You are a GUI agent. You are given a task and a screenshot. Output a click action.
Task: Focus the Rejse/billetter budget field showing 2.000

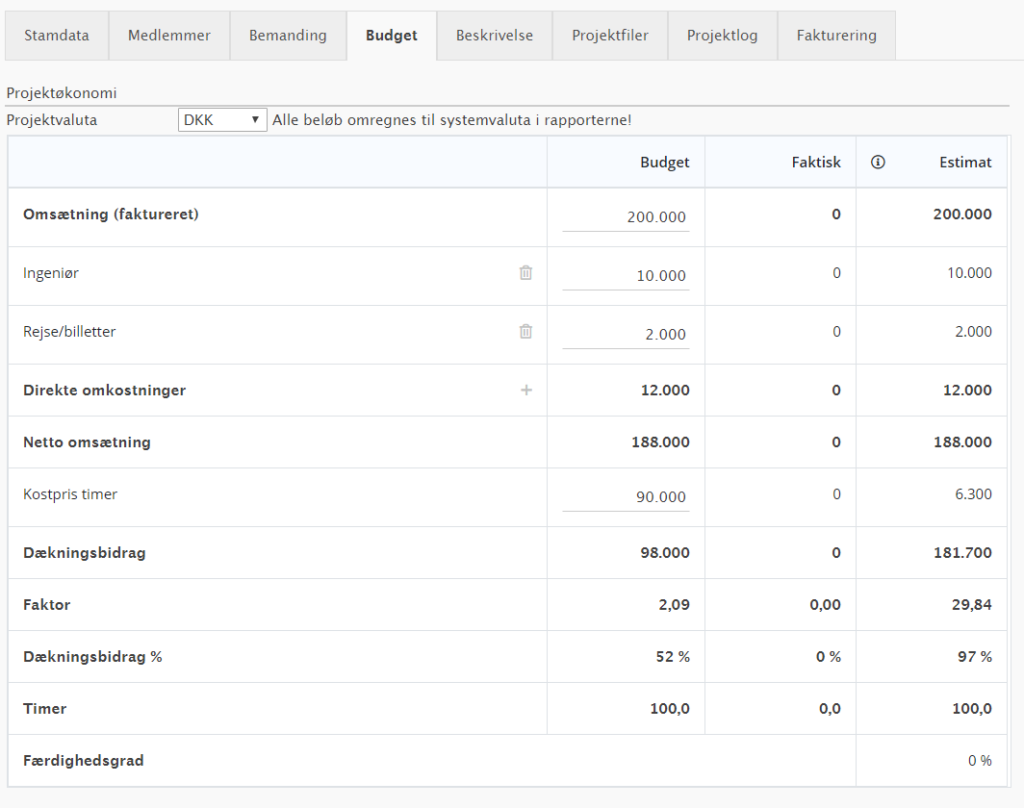point(626,335)
